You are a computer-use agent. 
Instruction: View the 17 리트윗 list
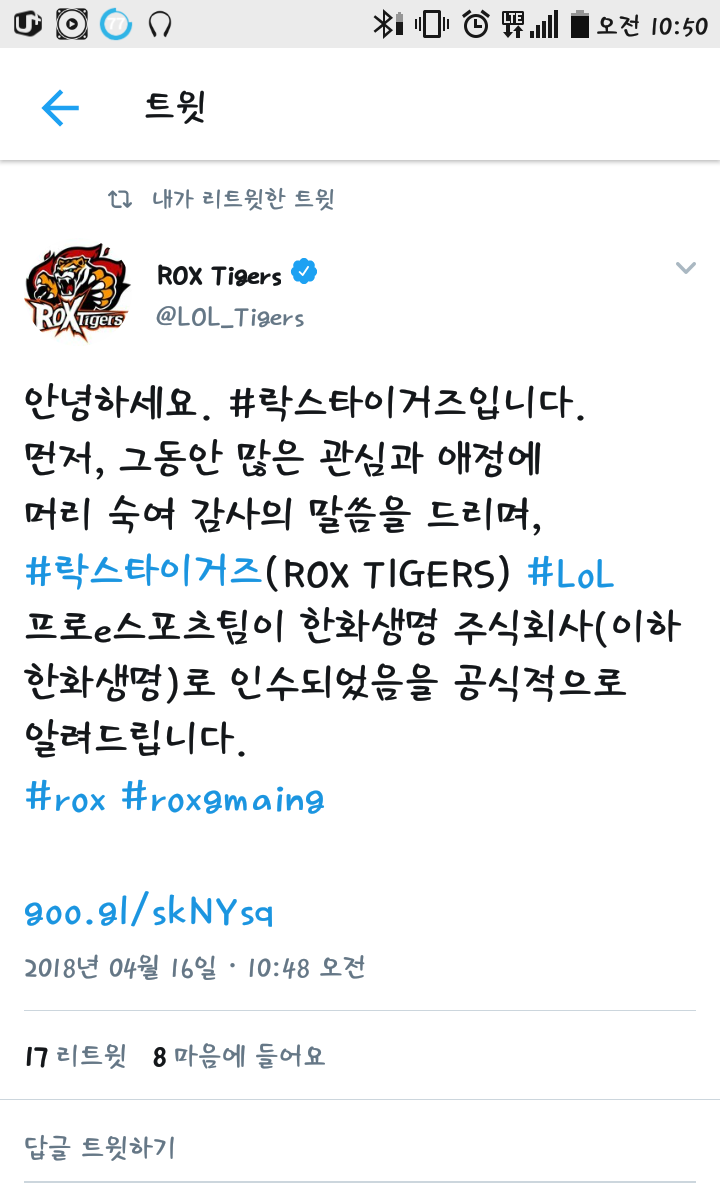tap(75, 1055)
